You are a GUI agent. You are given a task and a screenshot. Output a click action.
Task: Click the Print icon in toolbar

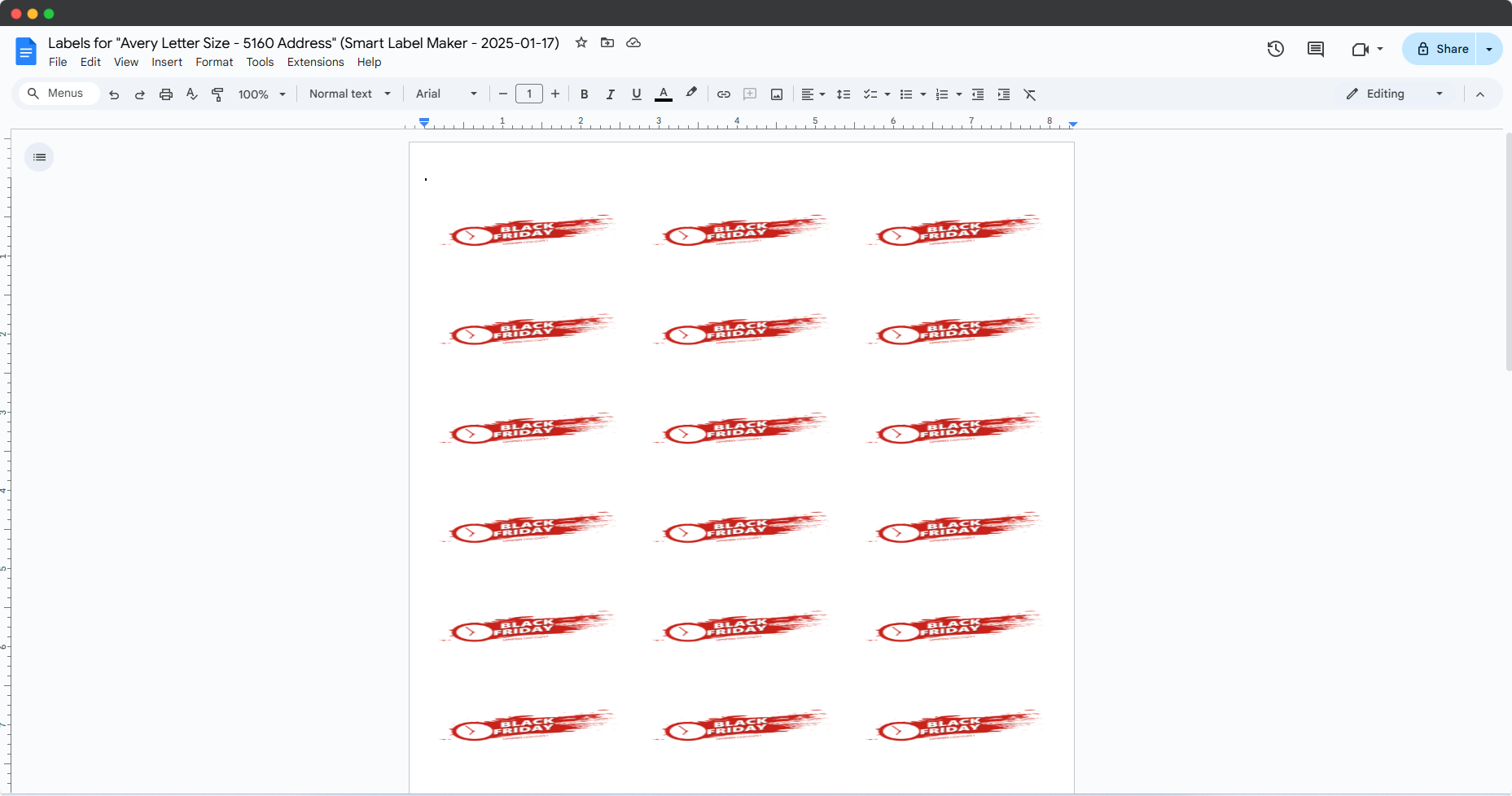point(166,94)
